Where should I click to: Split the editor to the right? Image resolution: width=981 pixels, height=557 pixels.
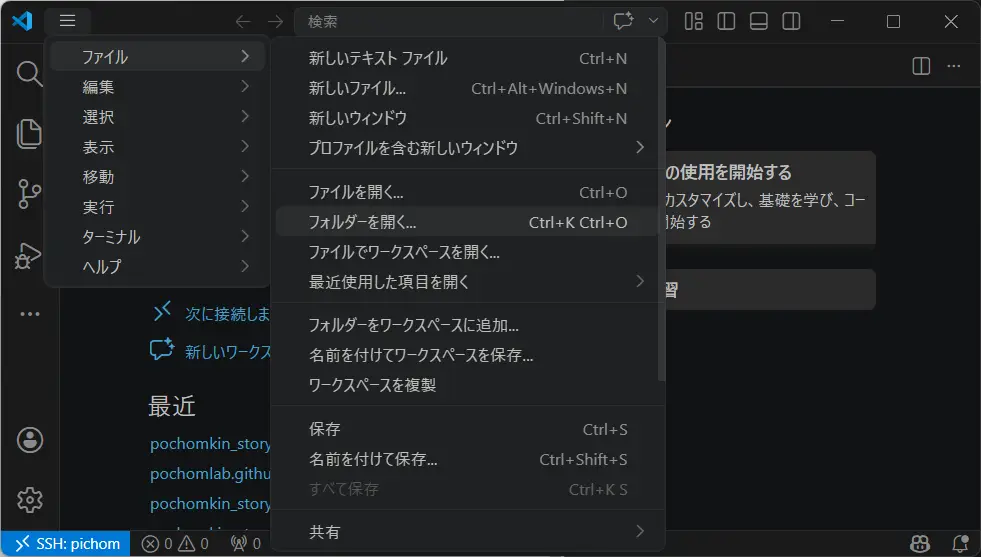(x=921, y=66)
